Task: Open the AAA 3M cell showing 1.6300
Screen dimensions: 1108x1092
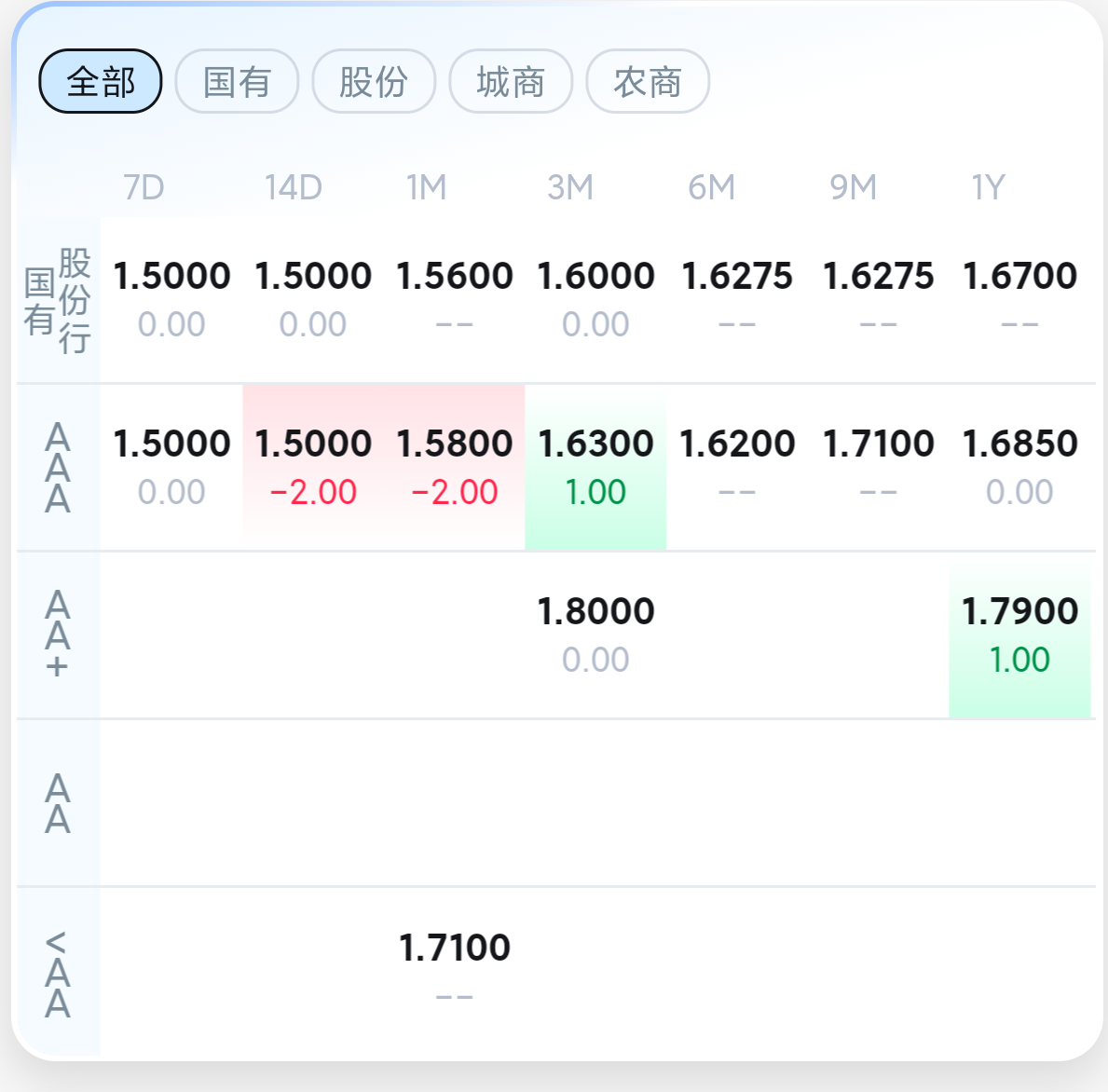Action: (x=595, y=467)
